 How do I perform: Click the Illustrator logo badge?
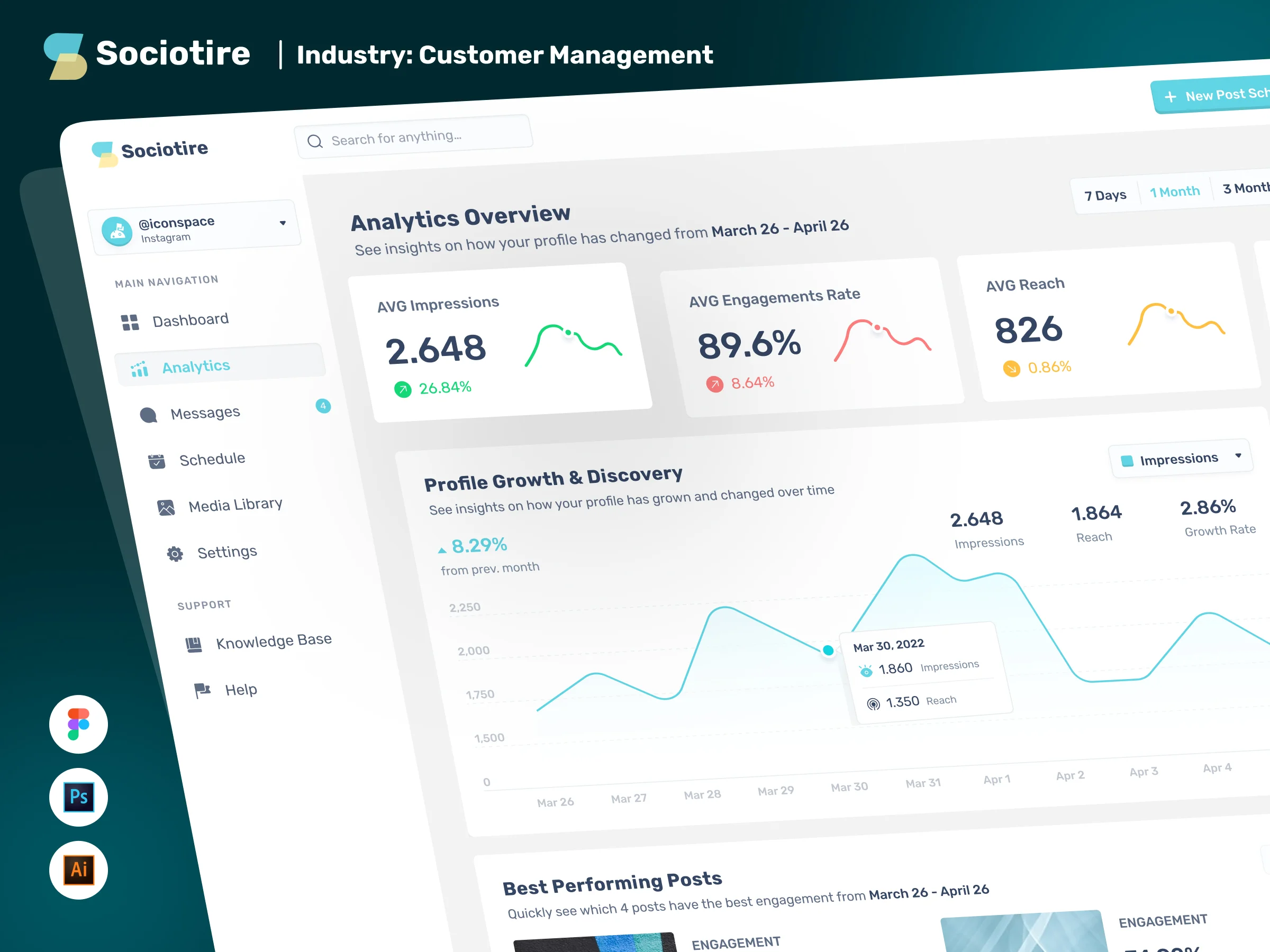coord(79,870)
